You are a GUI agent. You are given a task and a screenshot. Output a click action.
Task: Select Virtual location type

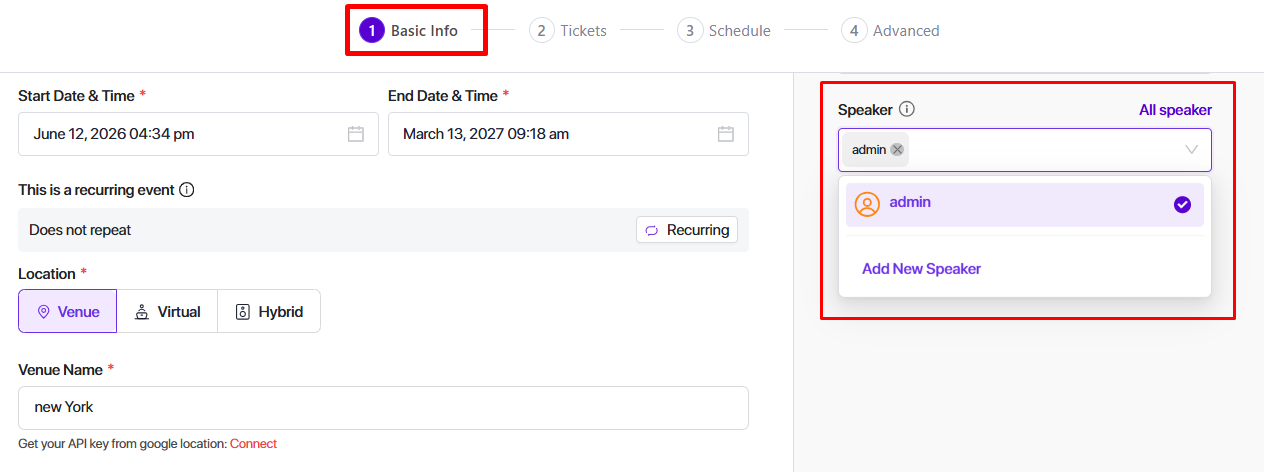(x=167, y=312)
